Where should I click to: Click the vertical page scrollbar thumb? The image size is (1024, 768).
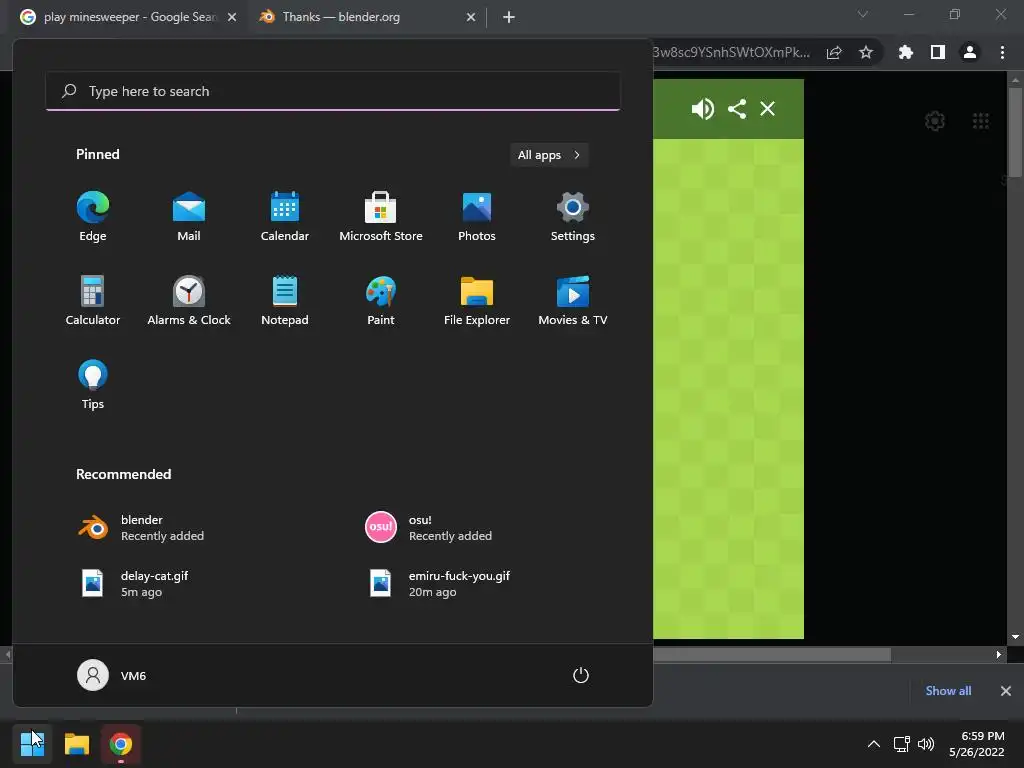pyautogui.click(x=1015, y=132)
